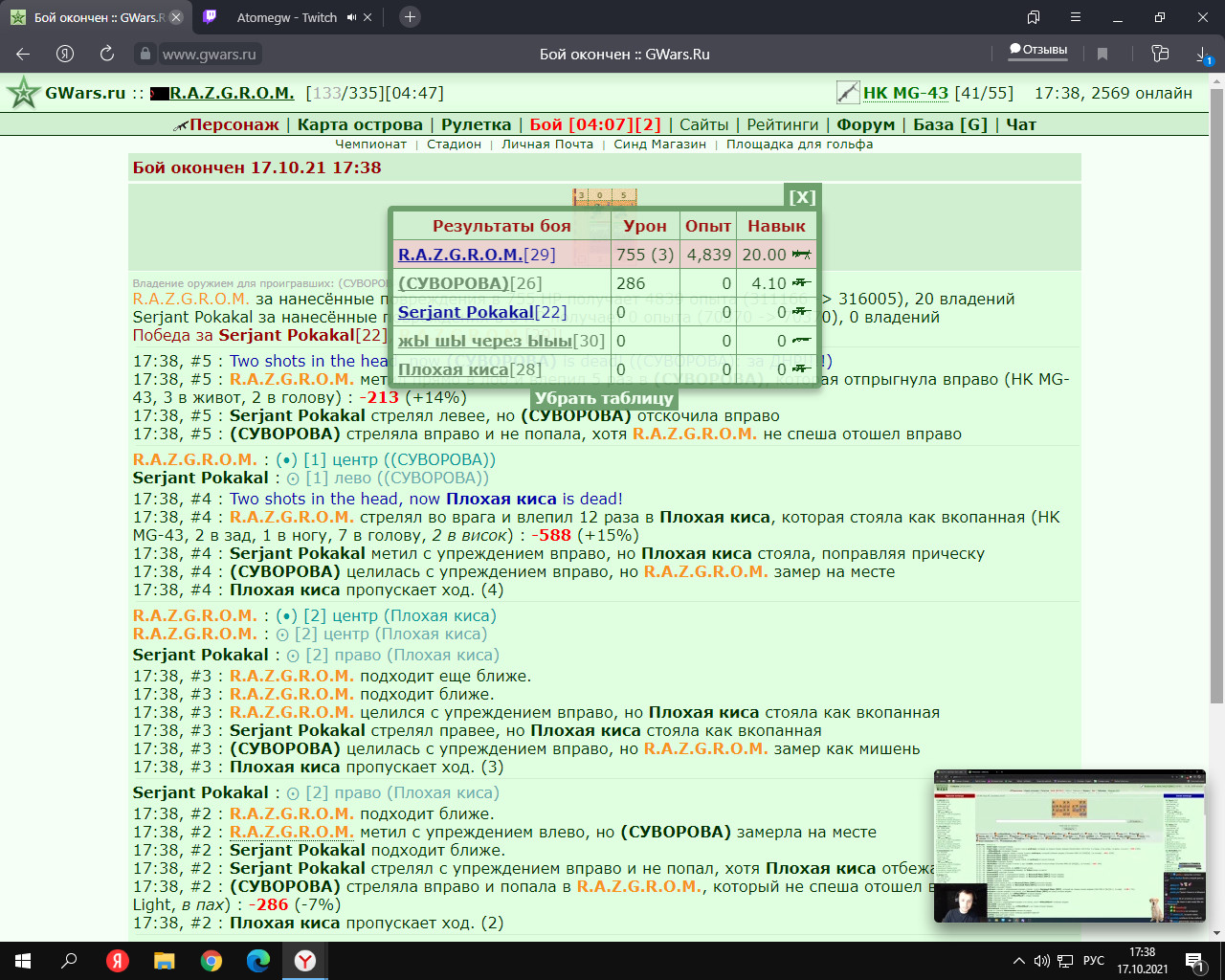Viewport: 1225px width, 980px height.
Task: Go back in browser history
Action: 23,54
